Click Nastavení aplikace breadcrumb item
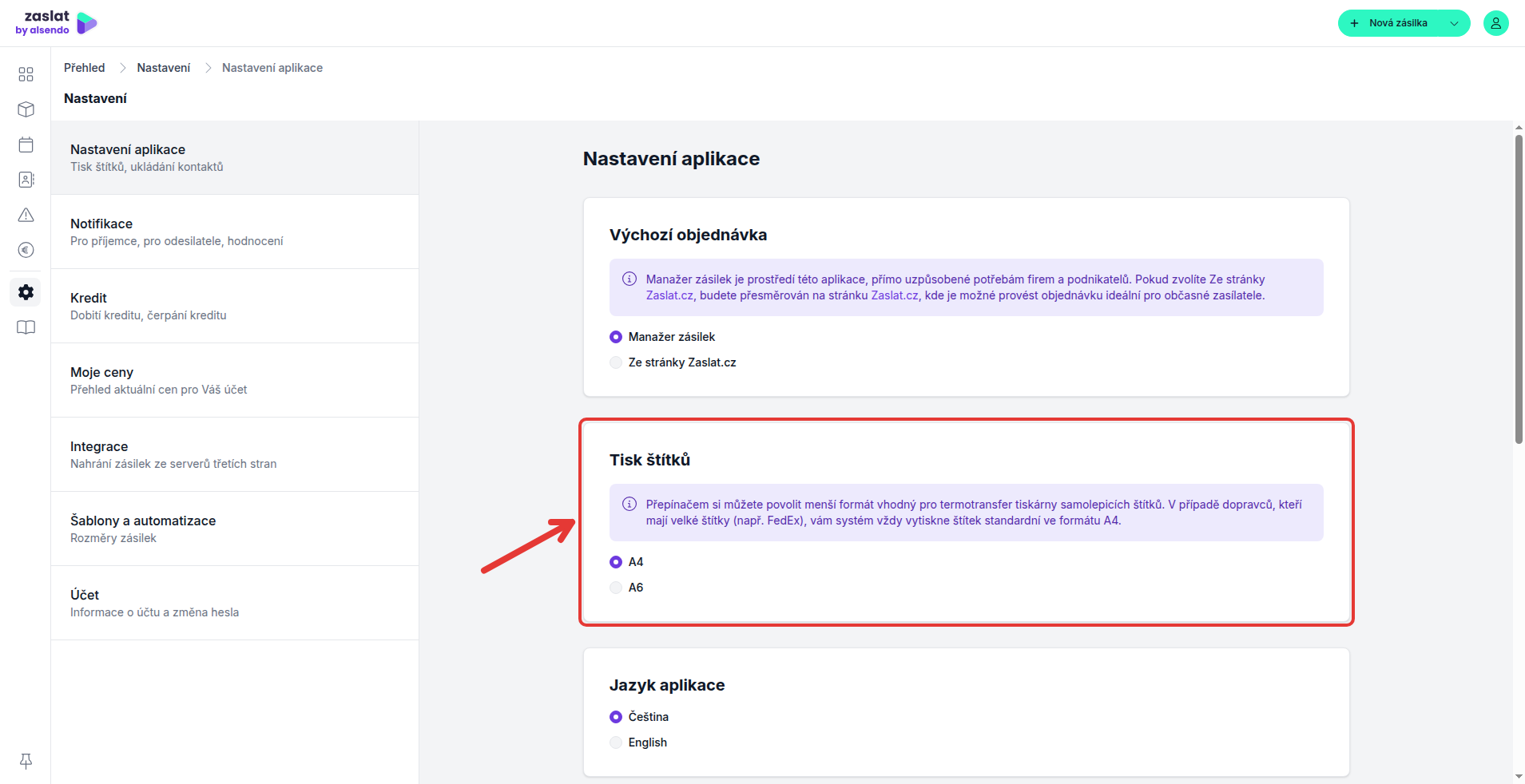 (272, 68)
